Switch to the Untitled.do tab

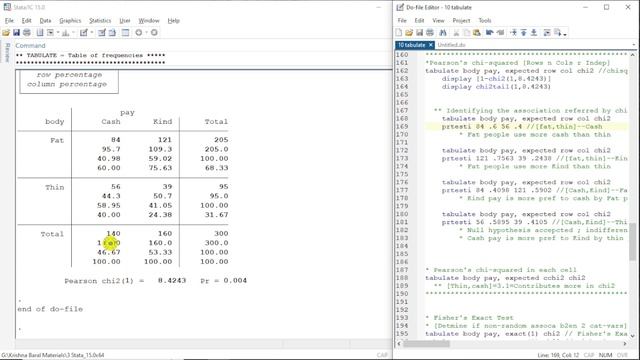click(x=451, y=45)
